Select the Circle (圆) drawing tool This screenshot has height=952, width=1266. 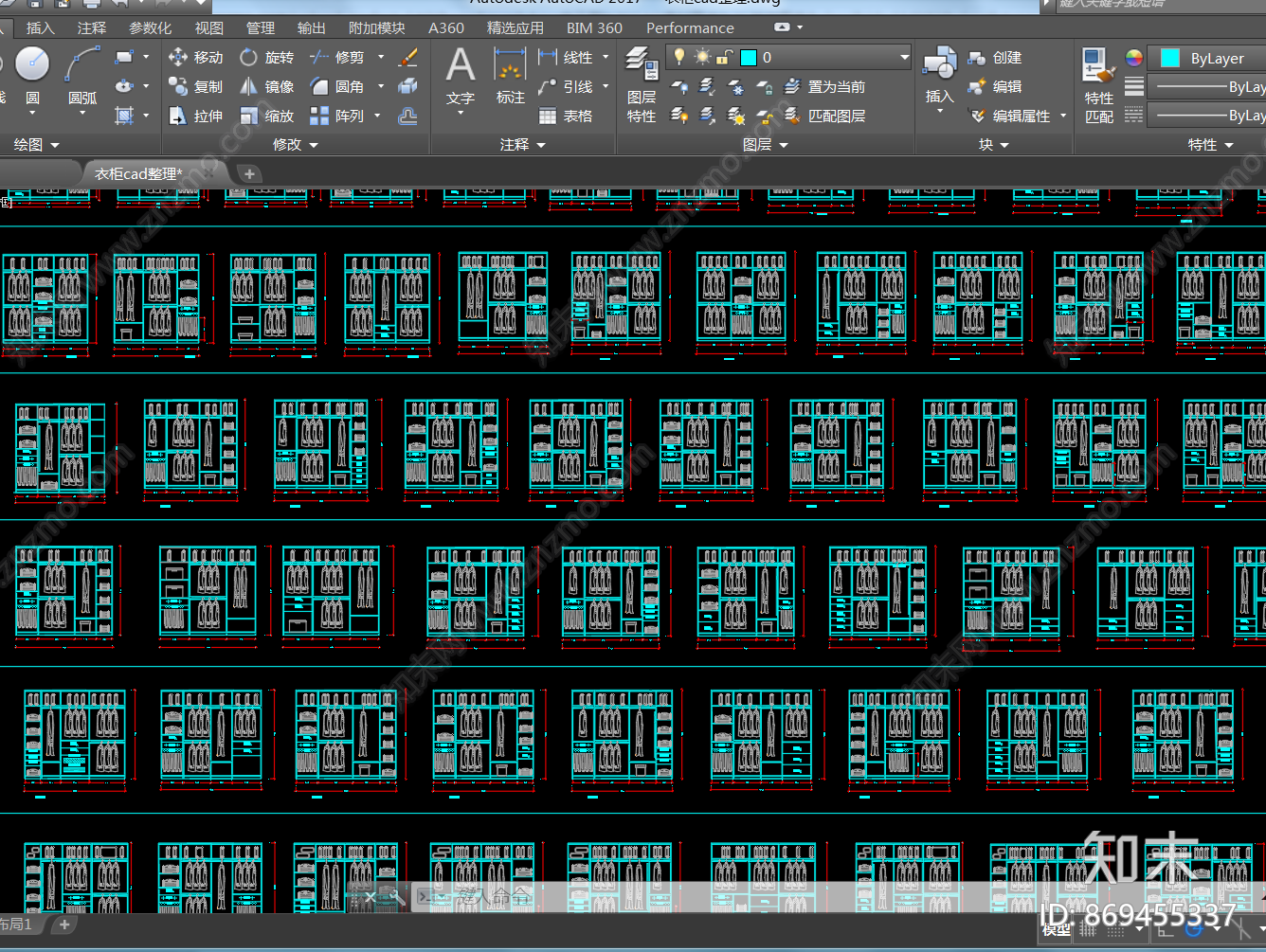point(32,74)
